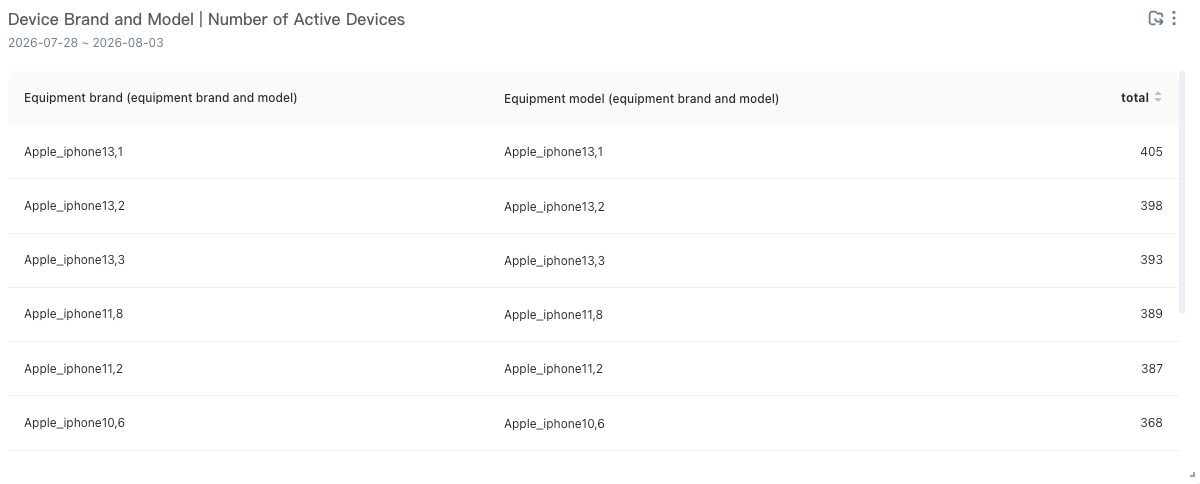Click the chart title Device Brand and Model

206,19
